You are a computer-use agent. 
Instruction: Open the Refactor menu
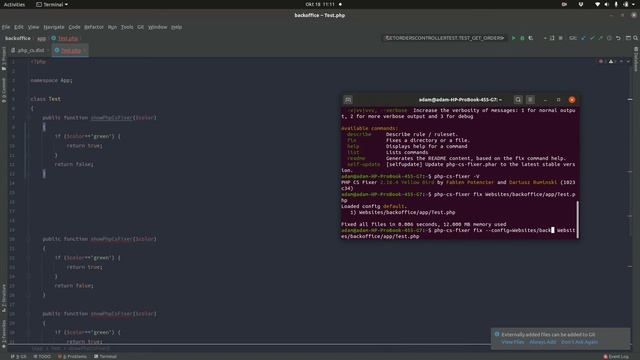point(94,27)
